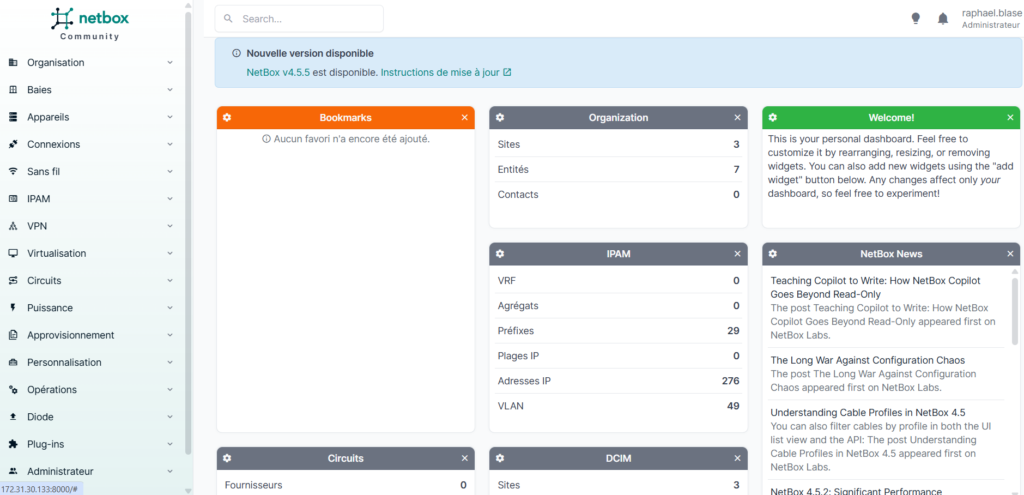Close the Circuits widget
This screenshot has height=495, width=1024.
(464, 458)
